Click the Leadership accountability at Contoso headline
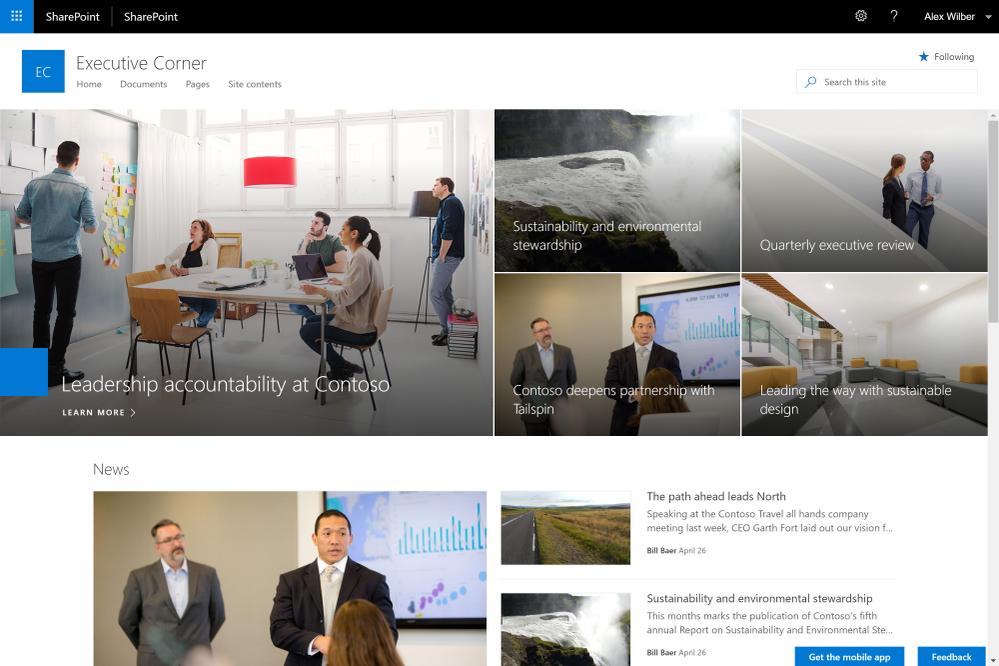Image resolution: width=999 pixels, height=666 pixels. 226,384
